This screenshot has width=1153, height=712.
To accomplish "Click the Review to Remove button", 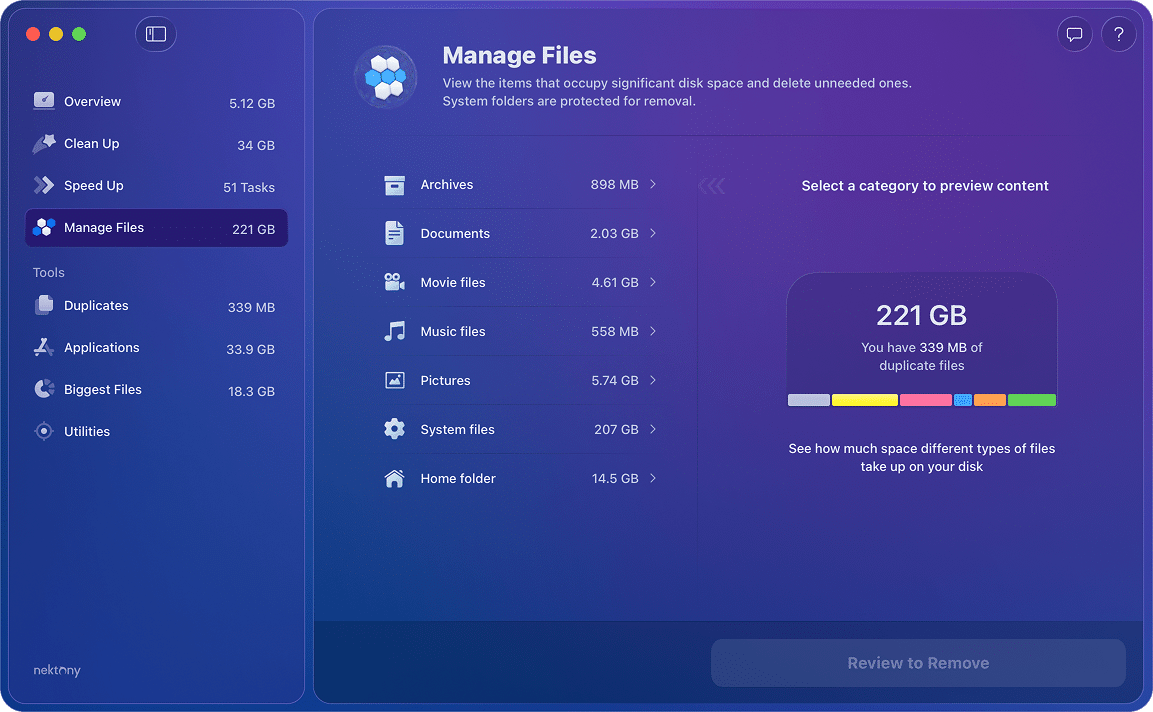I will 918,663.
